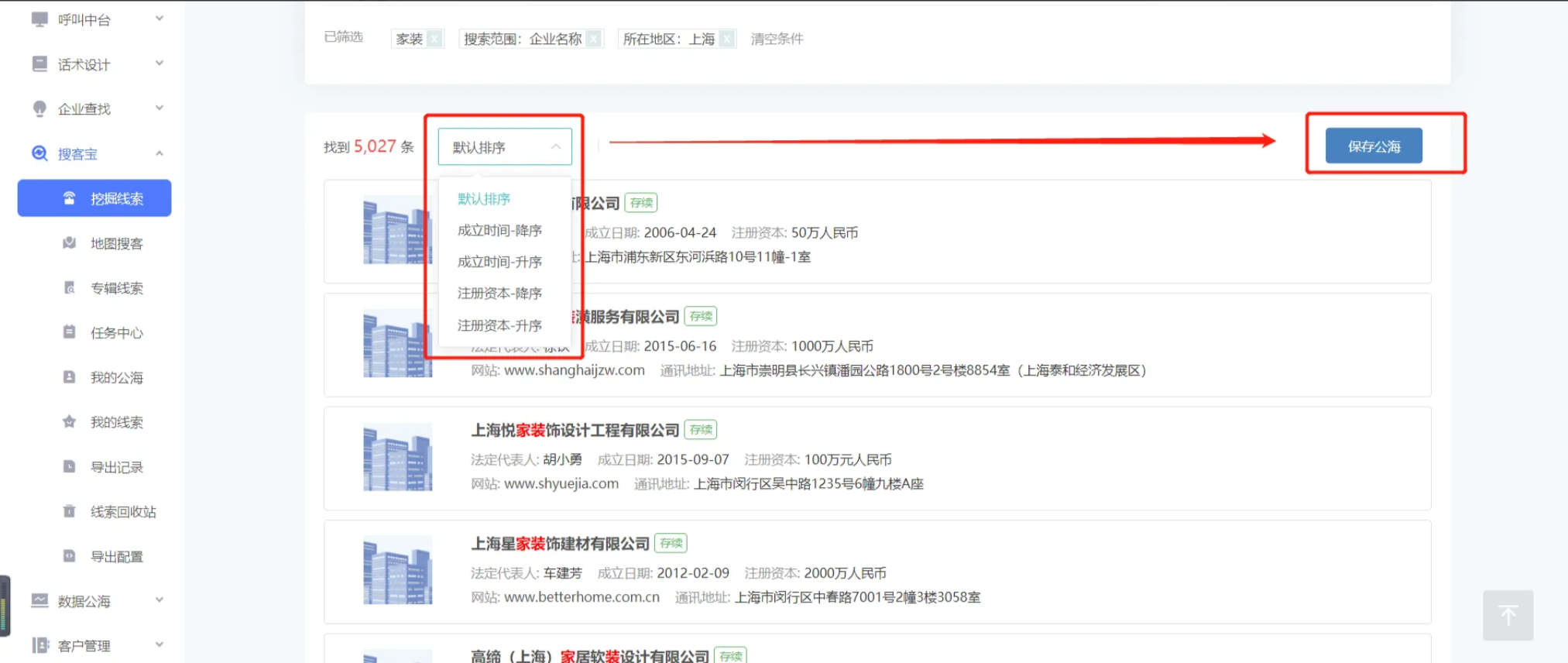The image size is (1568, 663).
Task: Click the scroll-to-top arrow button
Action: (x=1508, y=616)
